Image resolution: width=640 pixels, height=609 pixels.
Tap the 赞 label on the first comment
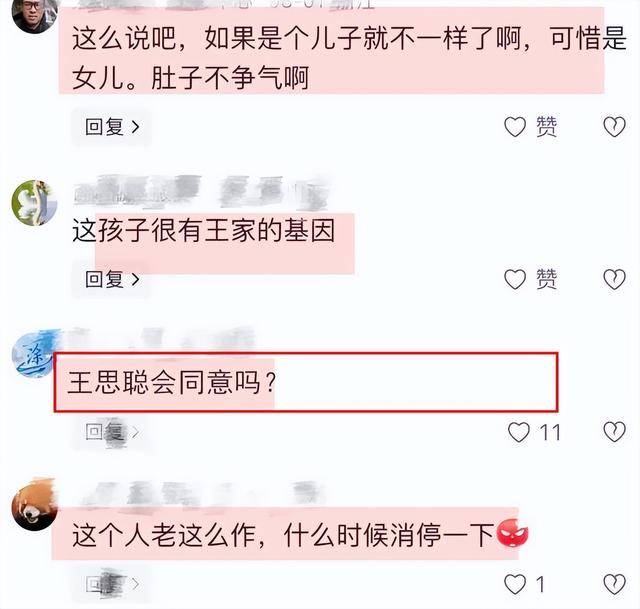pos(546,127)
